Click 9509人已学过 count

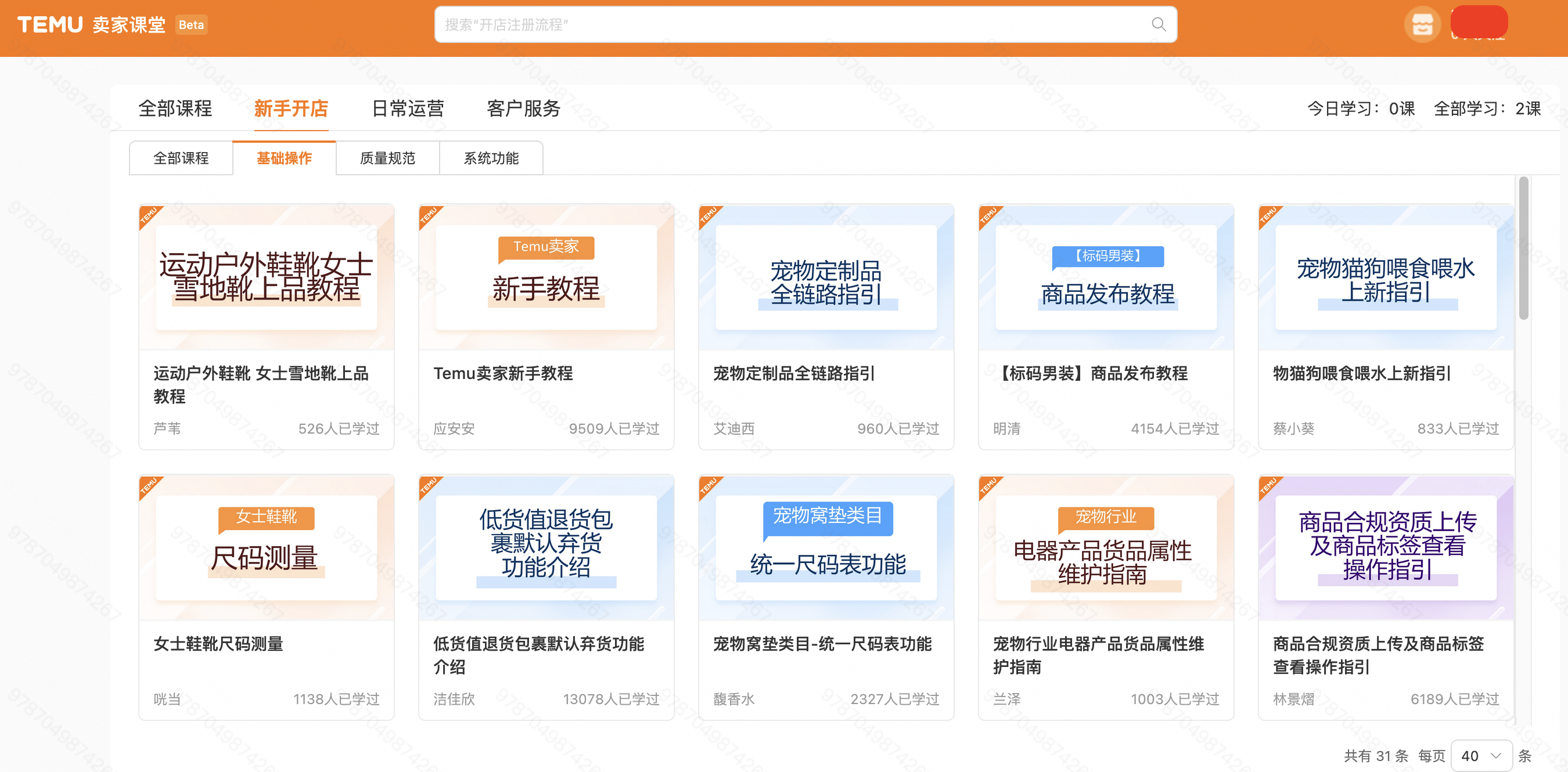pyautogui.click(x=614, y=428)
